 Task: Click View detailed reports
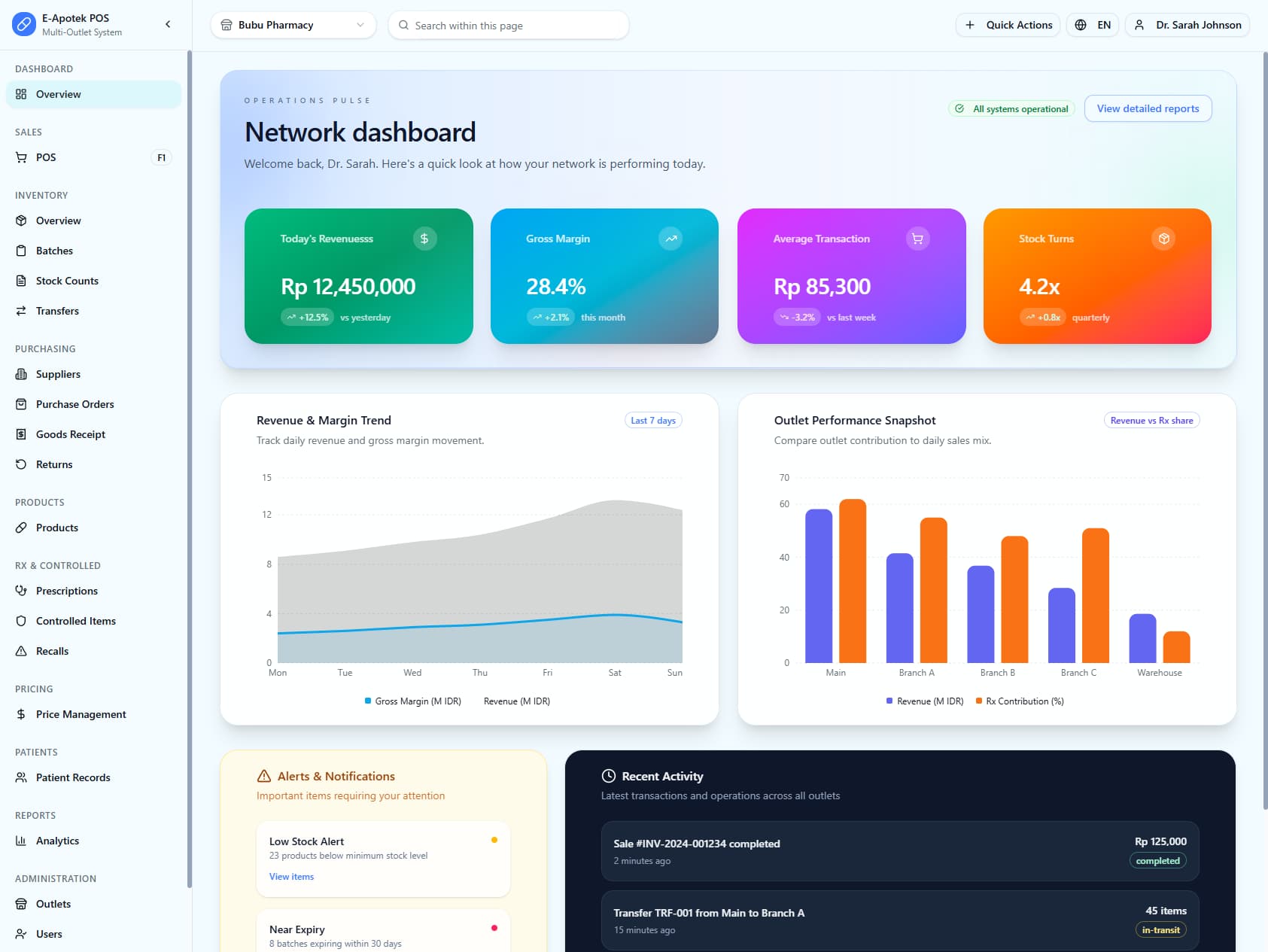1148,108
